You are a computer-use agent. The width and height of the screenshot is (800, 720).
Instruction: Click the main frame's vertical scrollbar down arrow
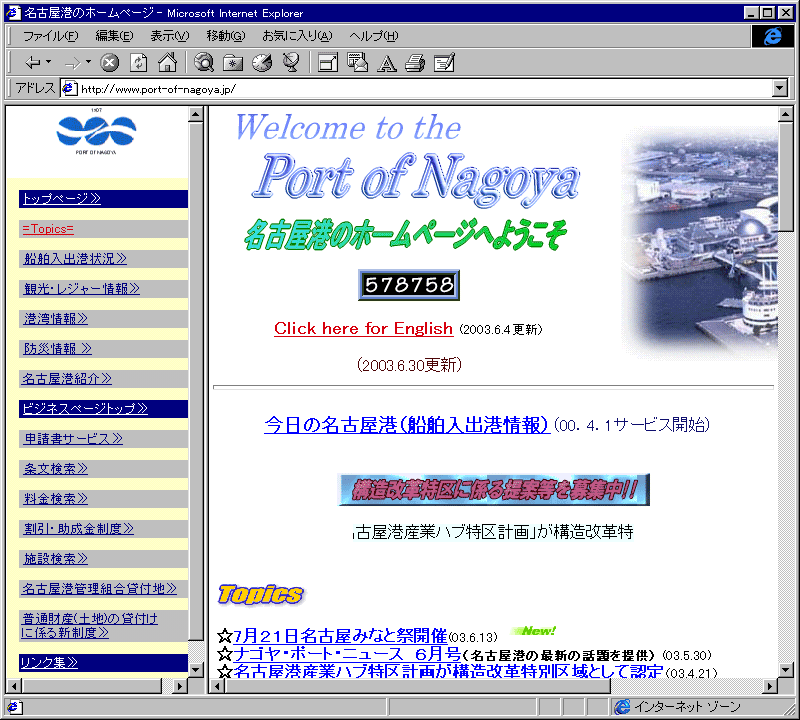pyautogui.click(x=786, y=669)
